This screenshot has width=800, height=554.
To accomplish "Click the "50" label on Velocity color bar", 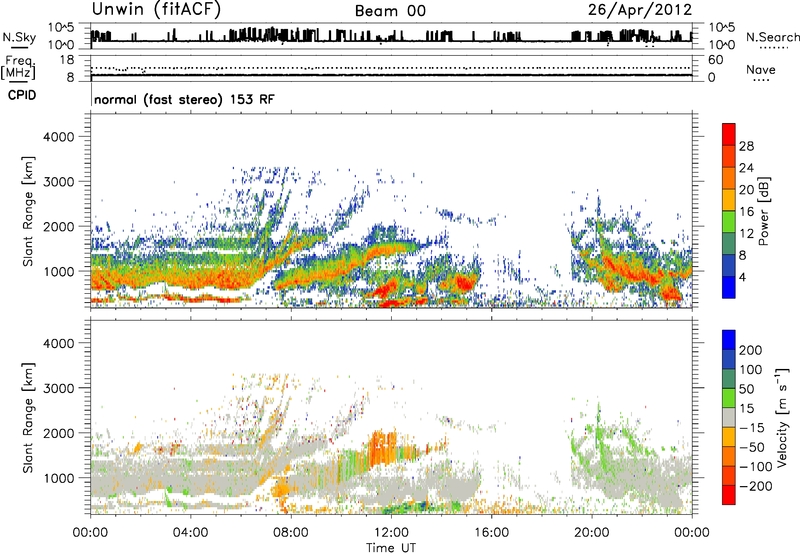I will (746, 389).
